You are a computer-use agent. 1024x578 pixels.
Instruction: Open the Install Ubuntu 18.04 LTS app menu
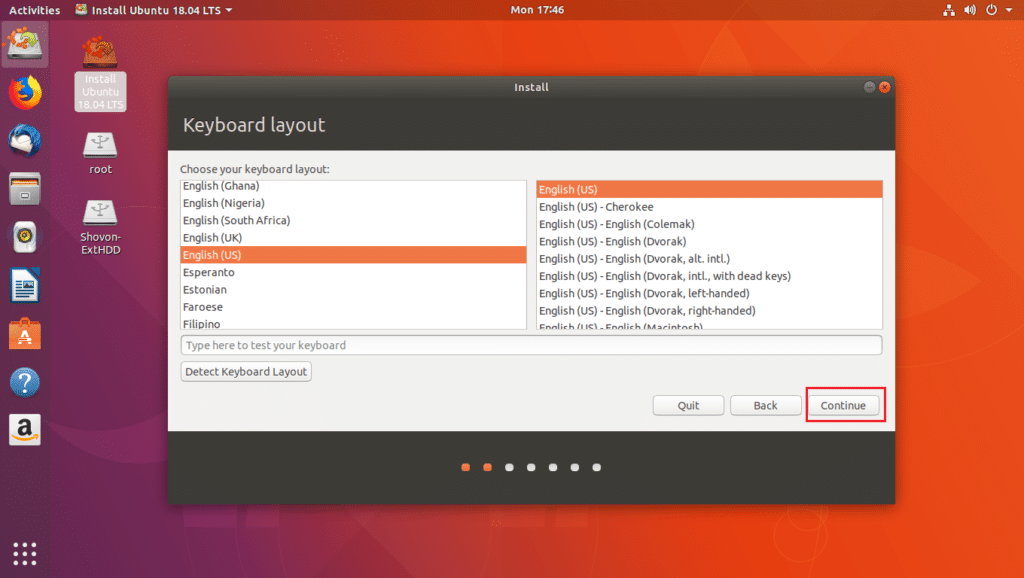click(153, 10)
